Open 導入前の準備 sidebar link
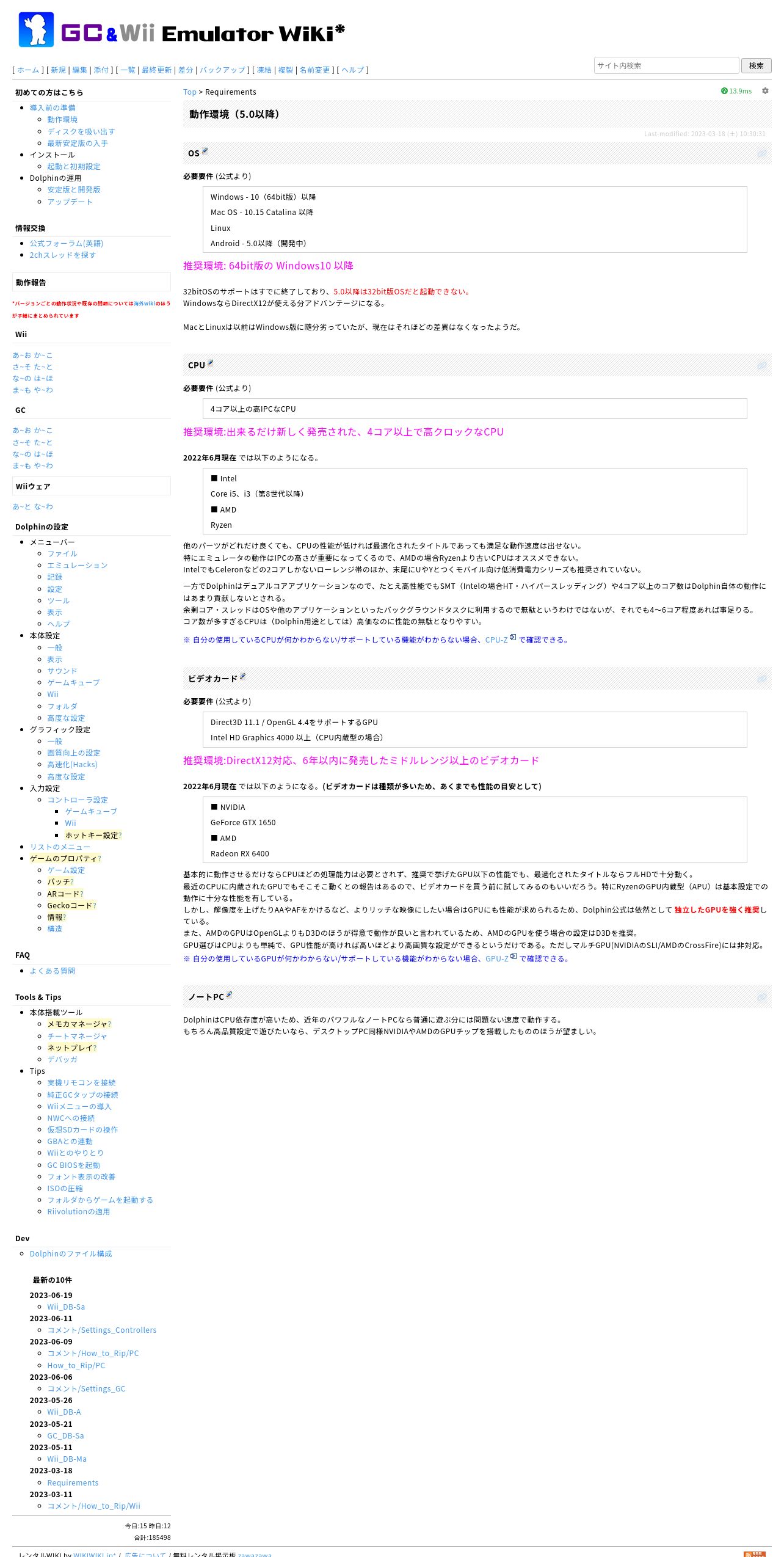 coord(53,108)
